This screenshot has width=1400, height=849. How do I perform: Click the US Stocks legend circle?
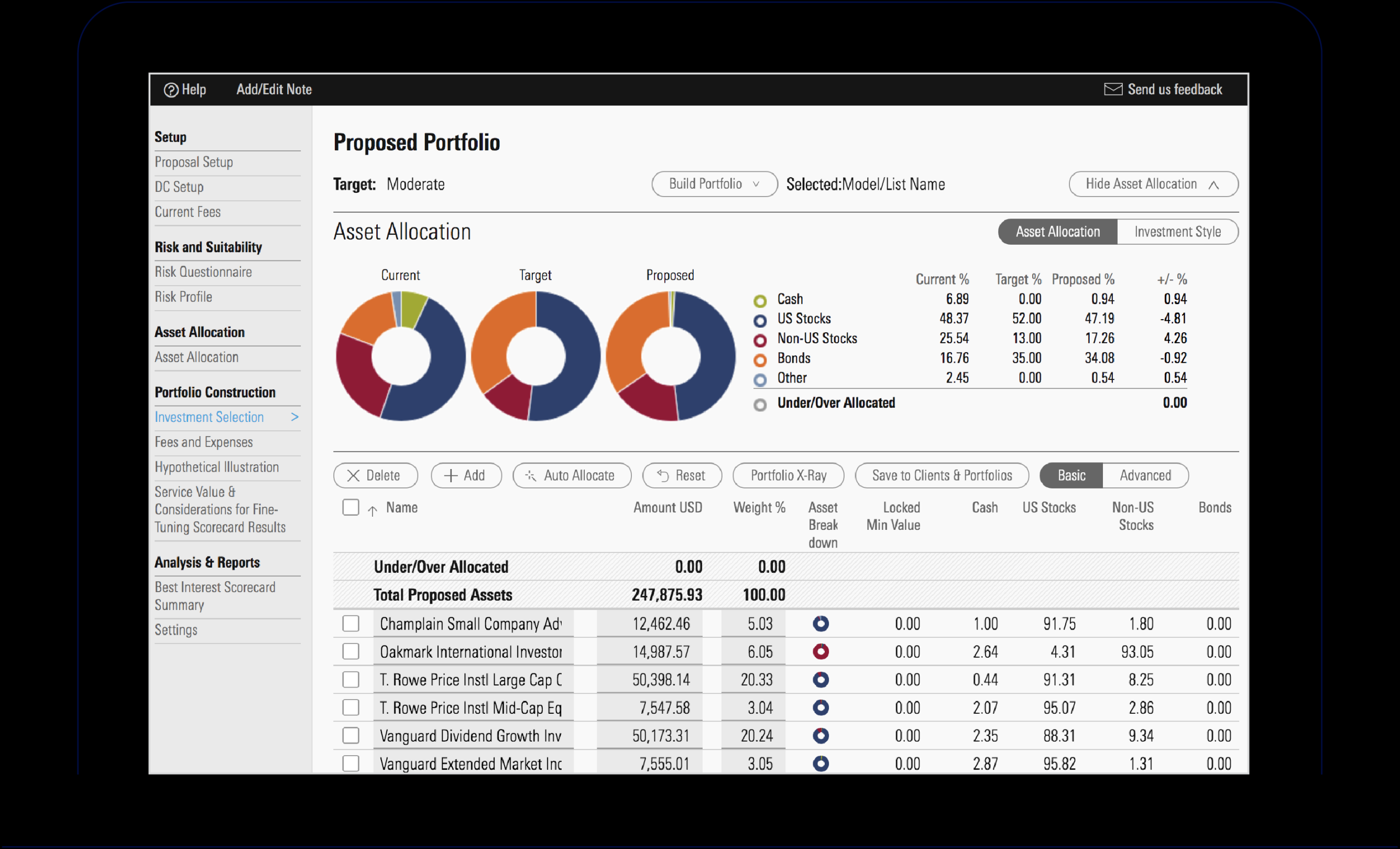tap(760, 321)
